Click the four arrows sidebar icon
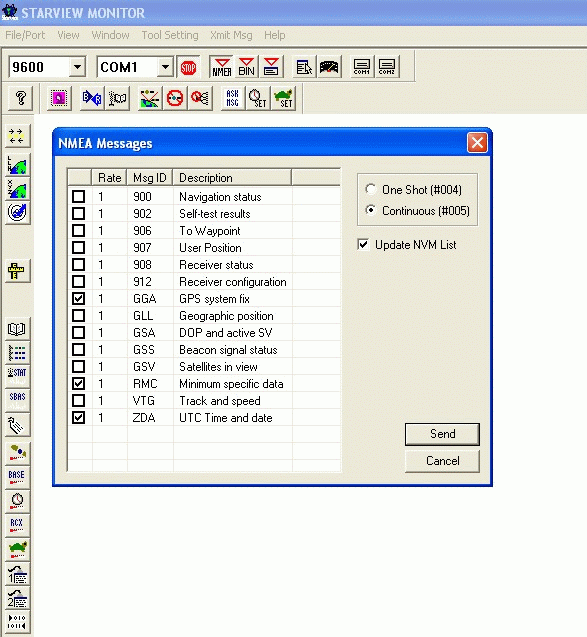 [17, 136]
